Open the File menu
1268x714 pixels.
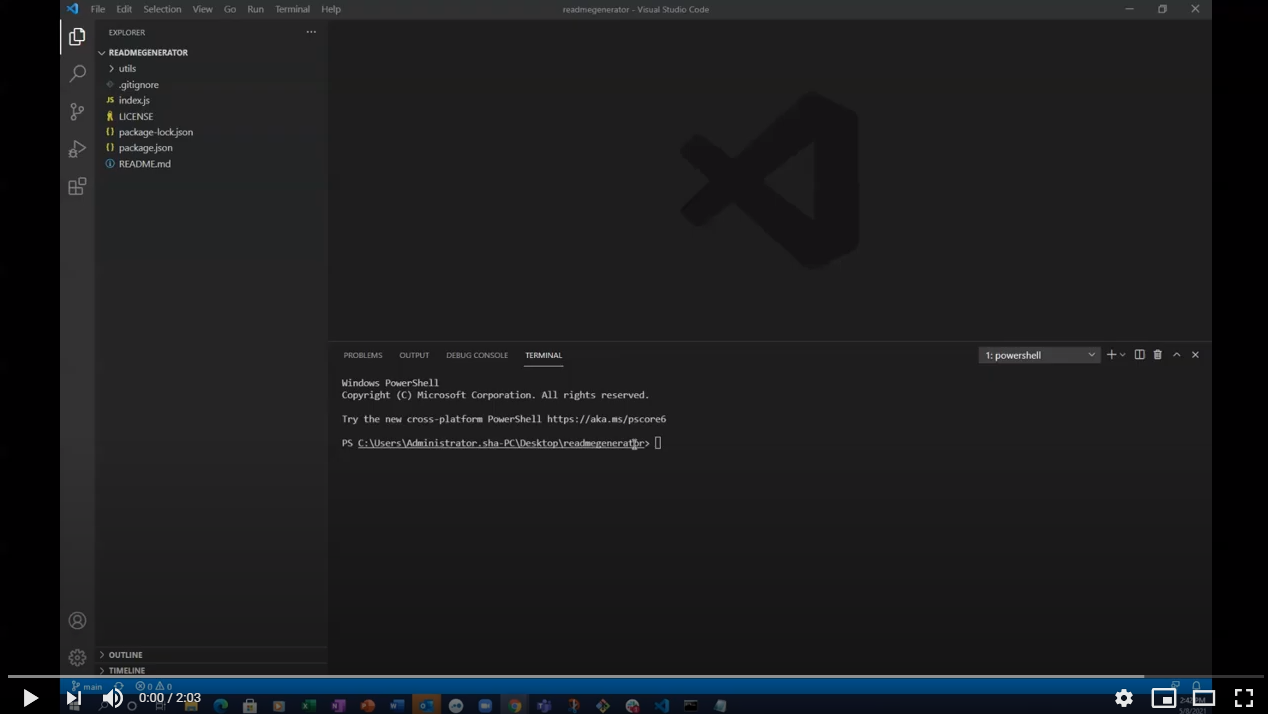pyautogui.click(x=98, y=9)
